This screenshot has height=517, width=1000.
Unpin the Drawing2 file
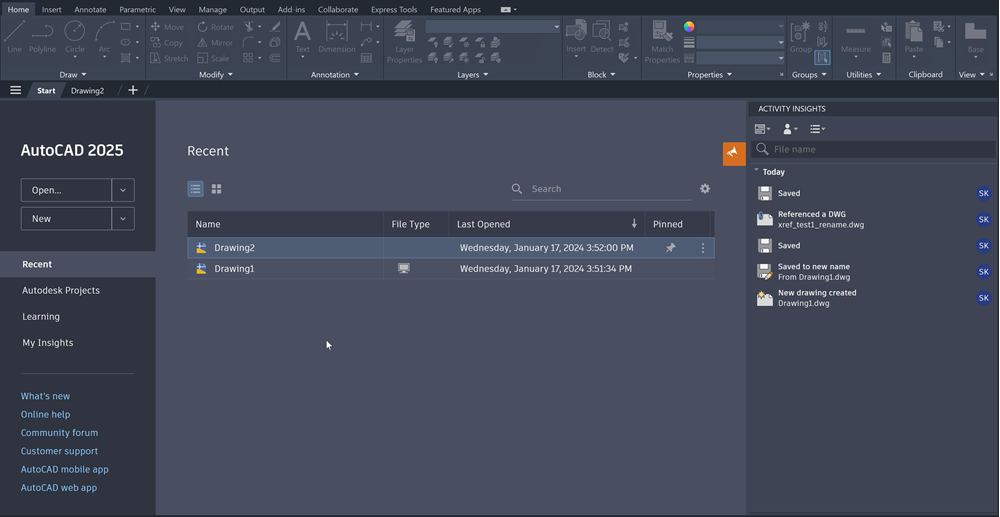pos(671,248)
